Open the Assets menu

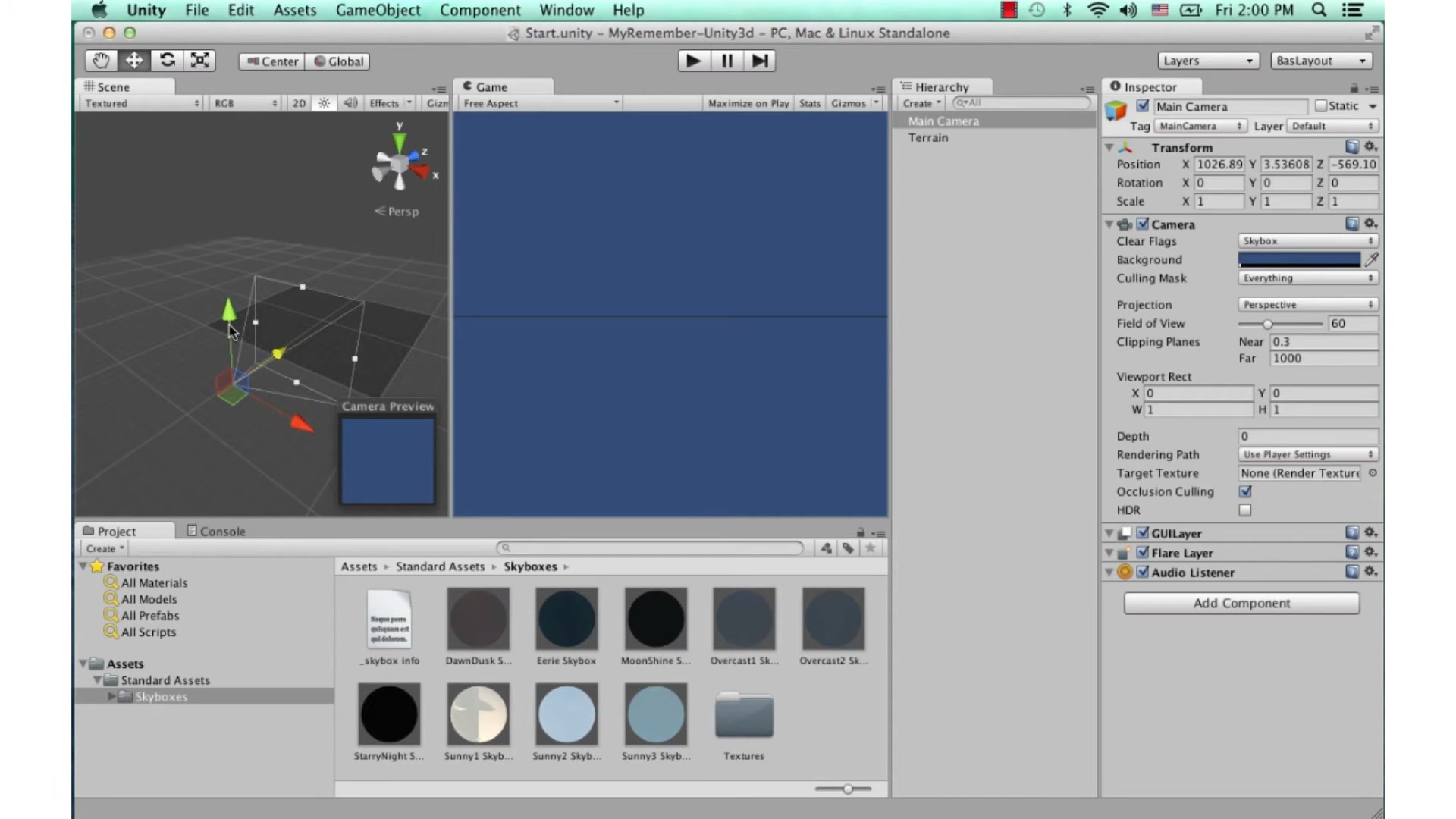point(295,10)
